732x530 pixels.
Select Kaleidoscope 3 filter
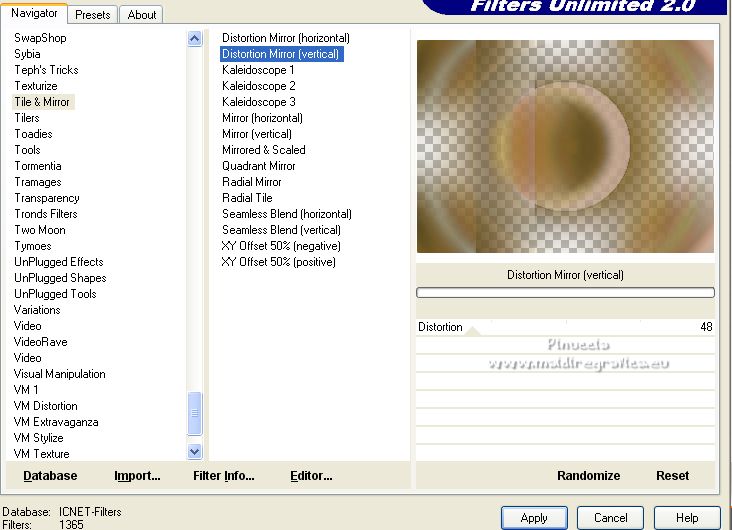(259, 102)
